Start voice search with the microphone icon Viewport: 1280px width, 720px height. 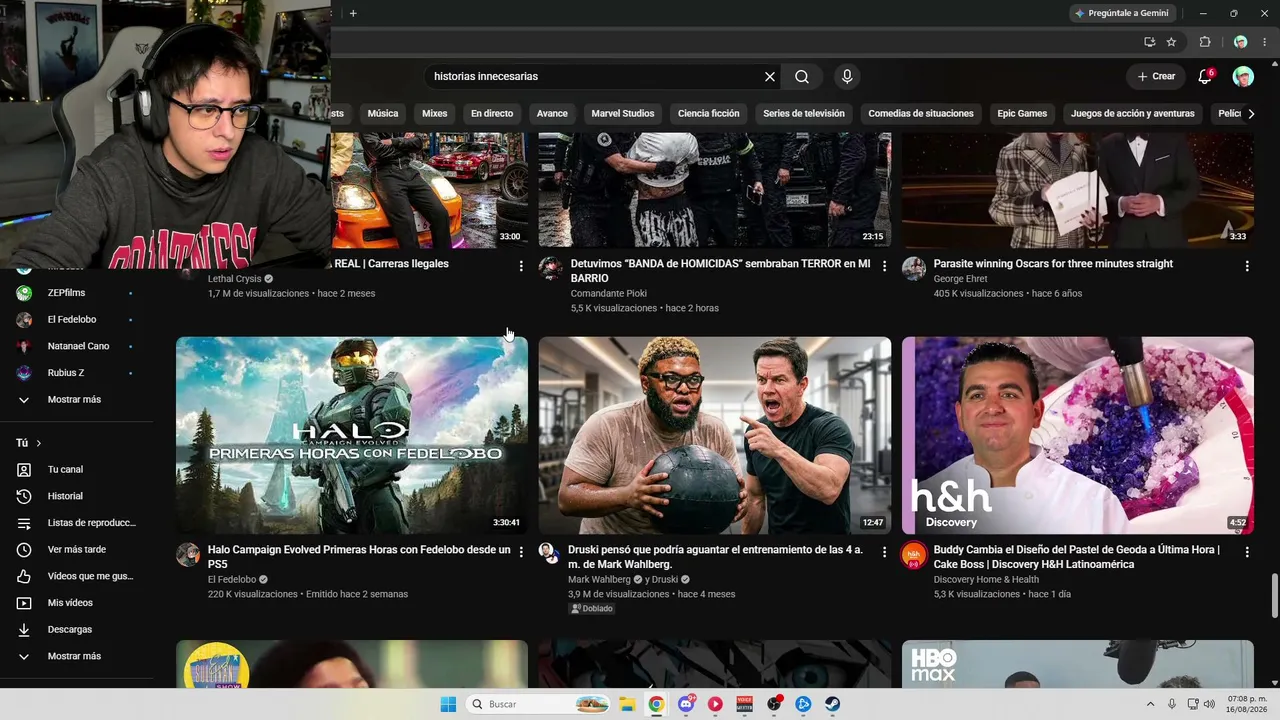click(x=847, y=77)
